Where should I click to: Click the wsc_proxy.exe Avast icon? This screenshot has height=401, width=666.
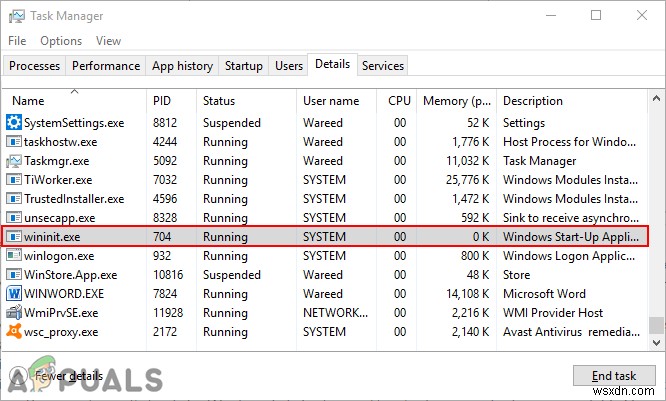(14, 331)
